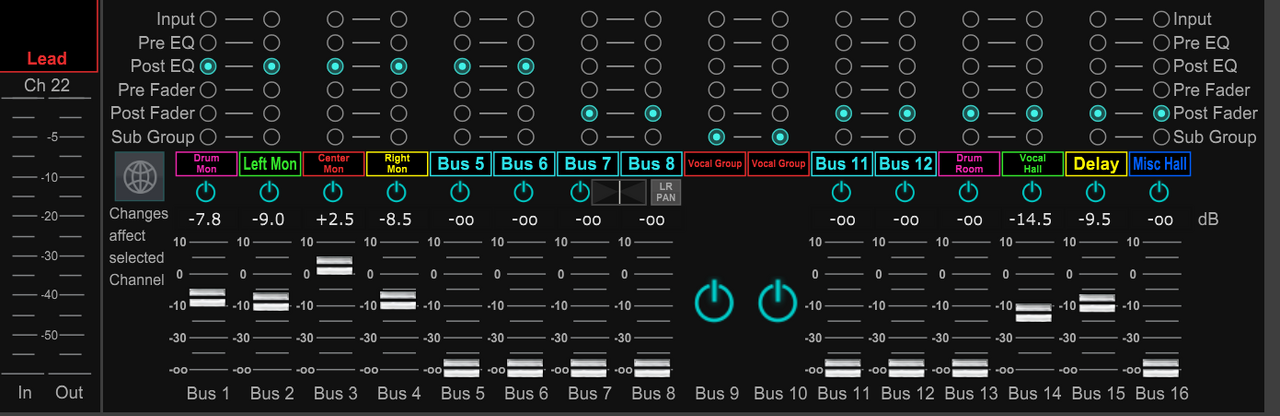Screen dimensions: 1280x416
Task: Toggle the power icon under Left Mon
Action: click(271, 191)
